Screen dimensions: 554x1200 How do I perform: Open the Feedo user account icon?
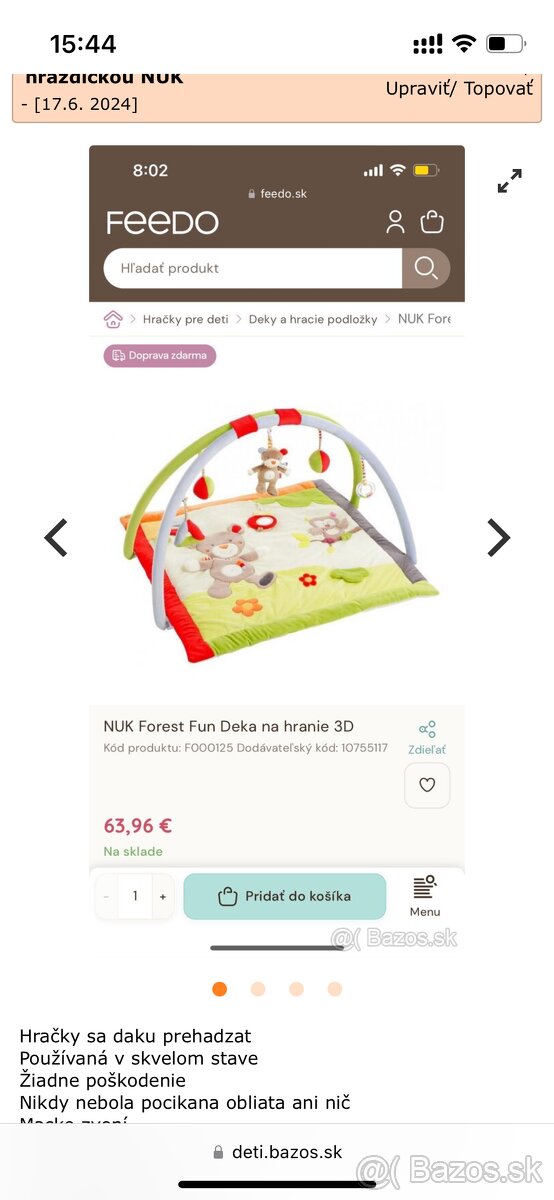coord(395,222)
